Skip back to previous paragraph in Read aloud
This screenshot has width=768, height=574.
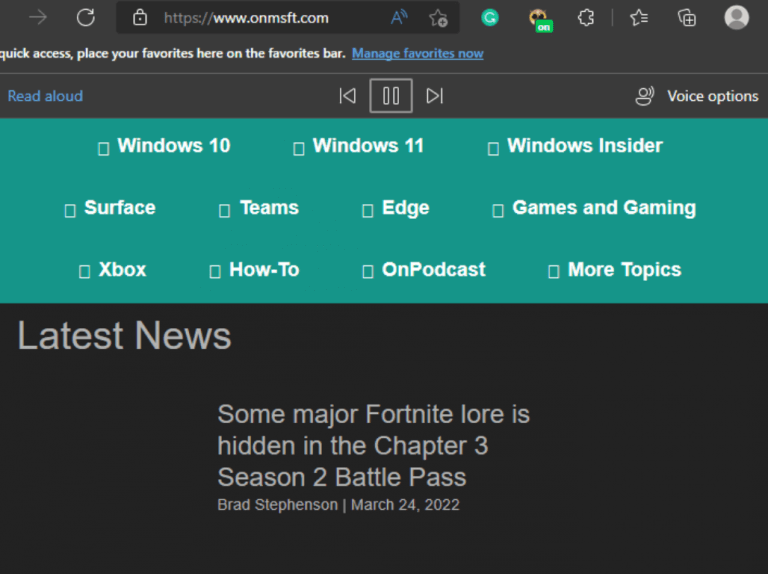[x=347, y=96]
